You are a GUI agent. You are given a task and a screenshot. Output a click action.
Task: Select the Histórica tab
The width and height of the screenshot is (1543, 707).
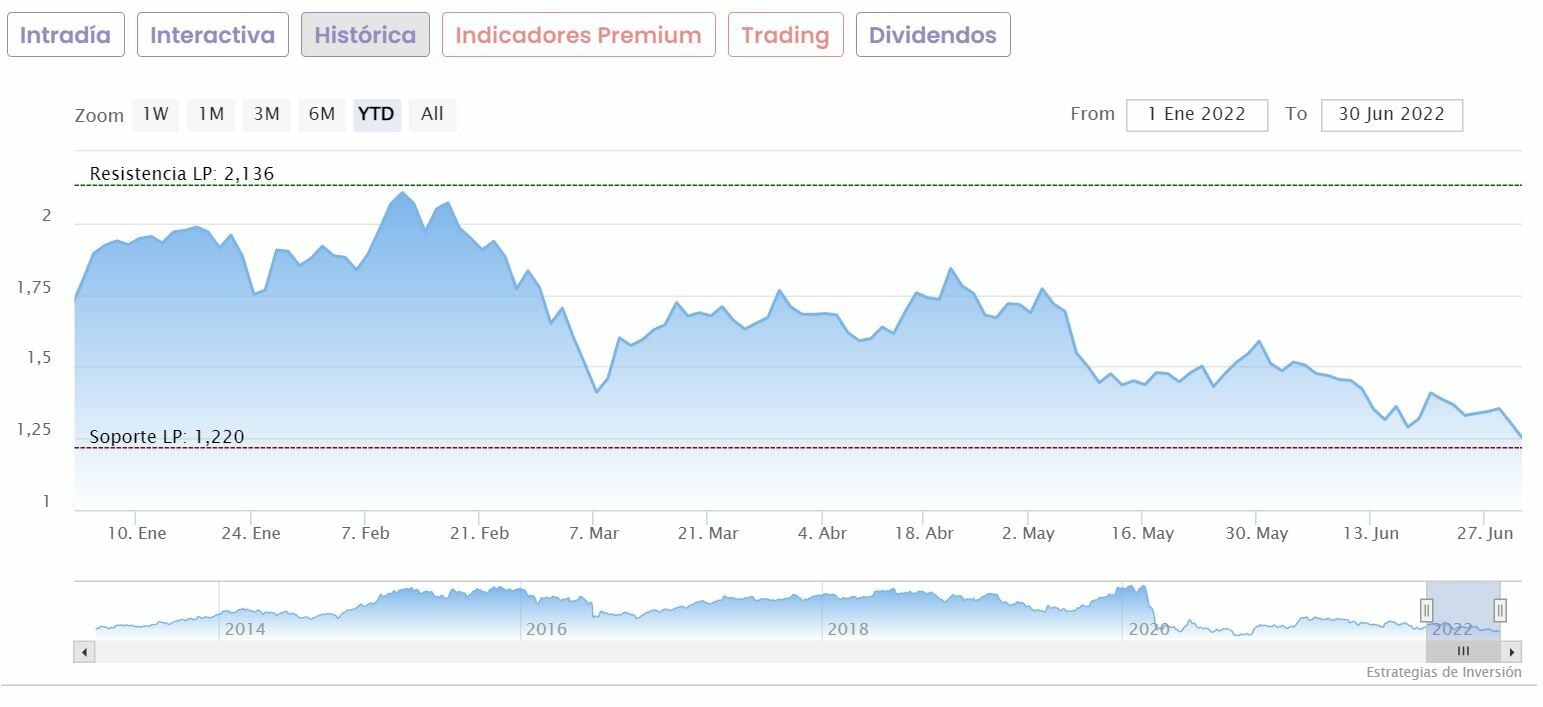coord(365,35)
